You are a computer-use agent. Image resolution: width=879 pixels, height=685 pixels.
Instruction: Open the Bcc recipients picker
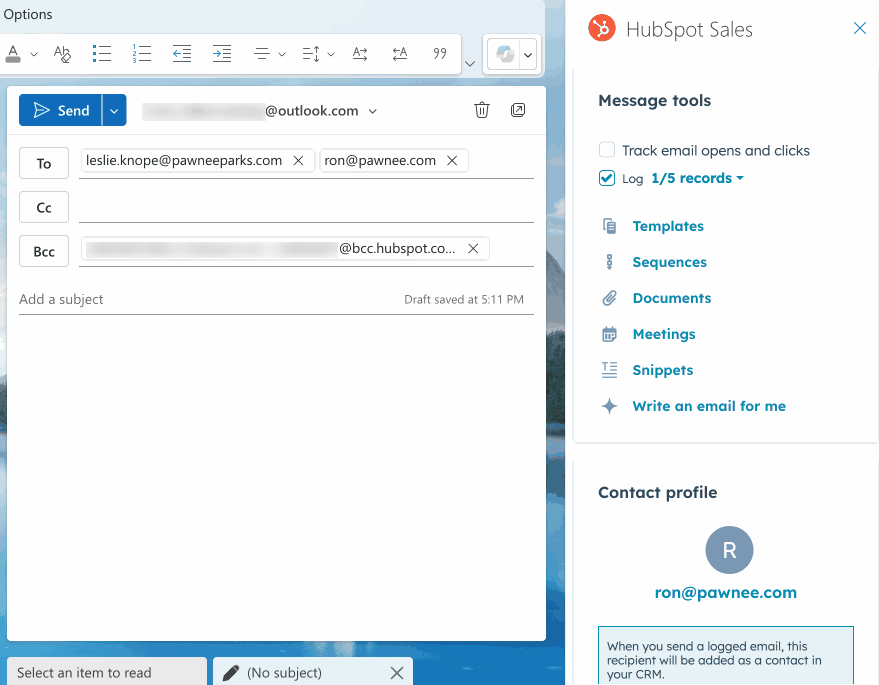44,251
